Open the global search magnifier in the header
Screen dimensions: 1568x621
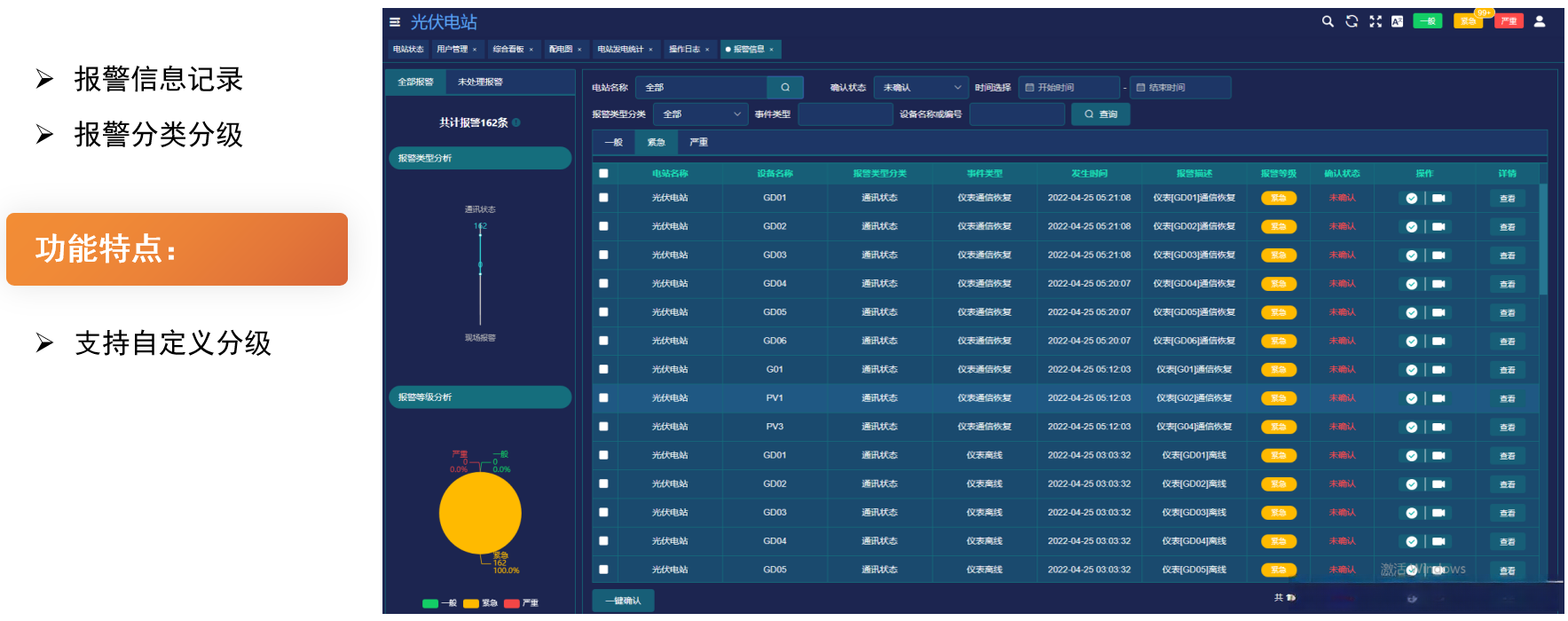click(1328, 21)
